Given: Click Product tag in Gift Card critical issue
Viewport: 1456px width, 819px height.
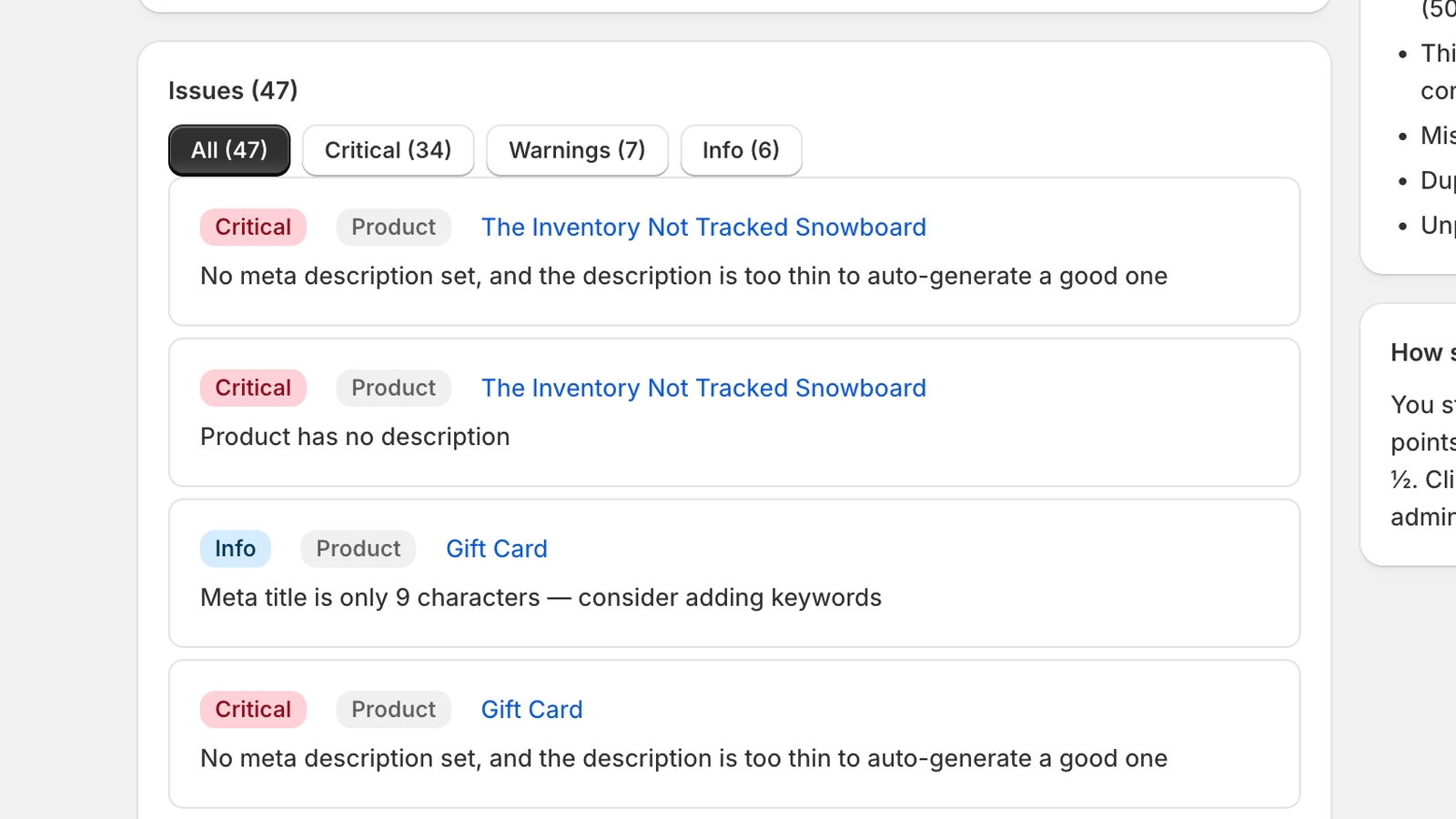Looking at the screenshot, I should pyautogui.click(x=393, y=710).
